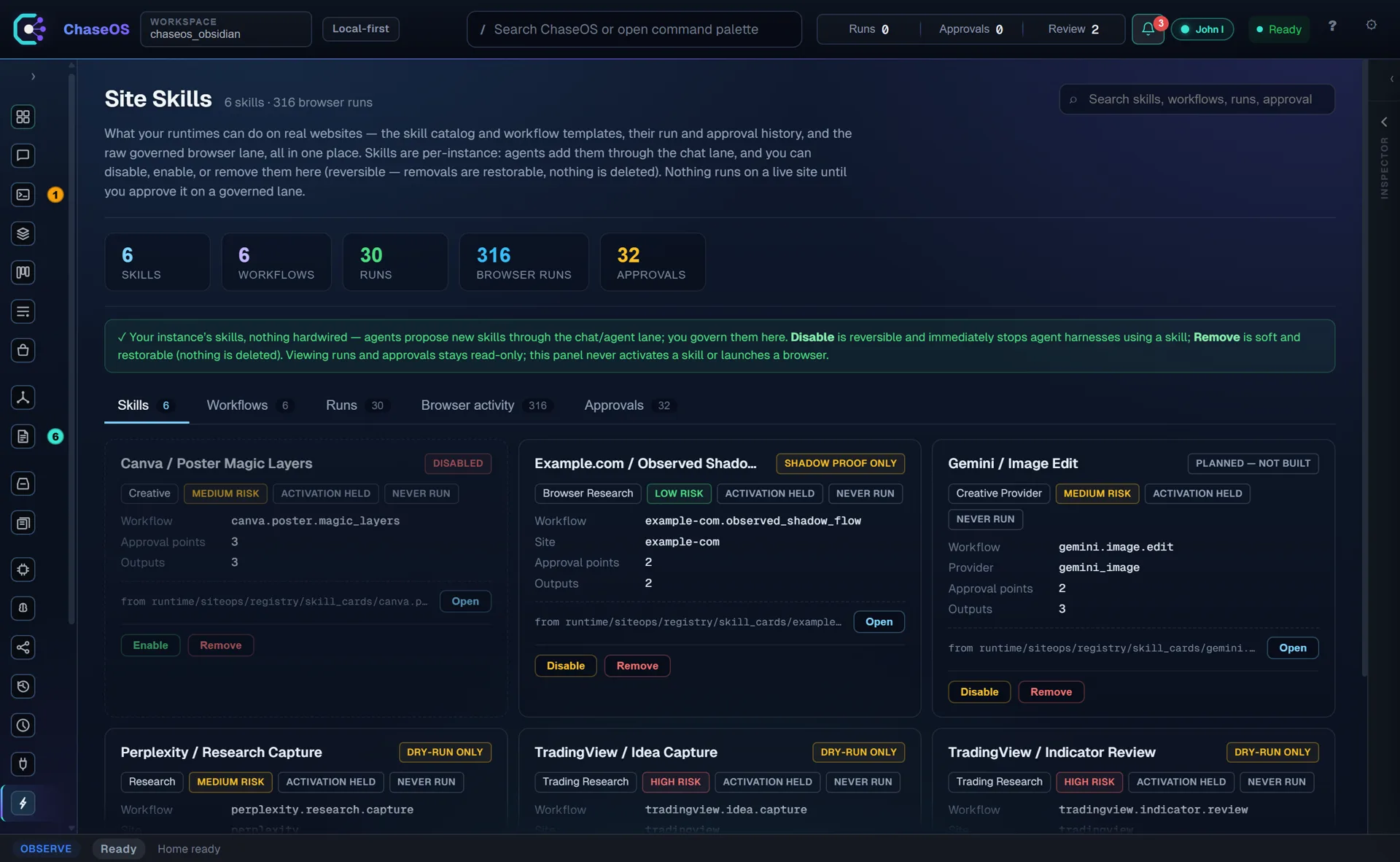Open the chat bubble icon in sidebar
This screenshot has width=1400, height=862.
[23, 155]
